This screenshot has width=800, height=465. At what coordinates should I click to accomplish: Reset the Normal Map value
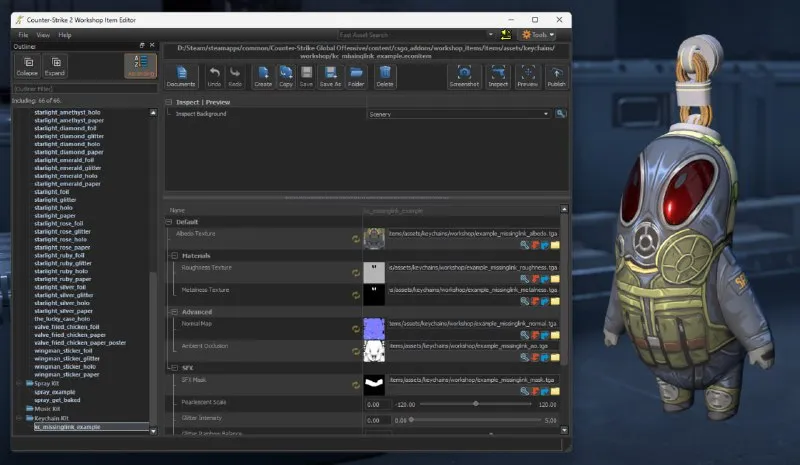[356, 329]
